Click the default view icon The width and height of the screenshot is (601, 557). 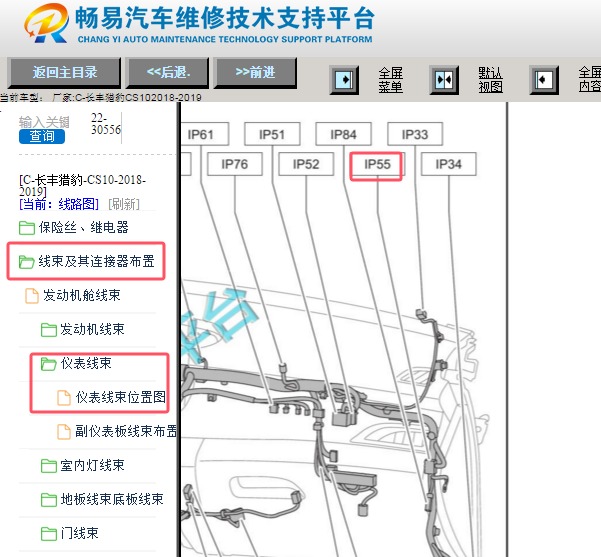[x=444, y=80]
